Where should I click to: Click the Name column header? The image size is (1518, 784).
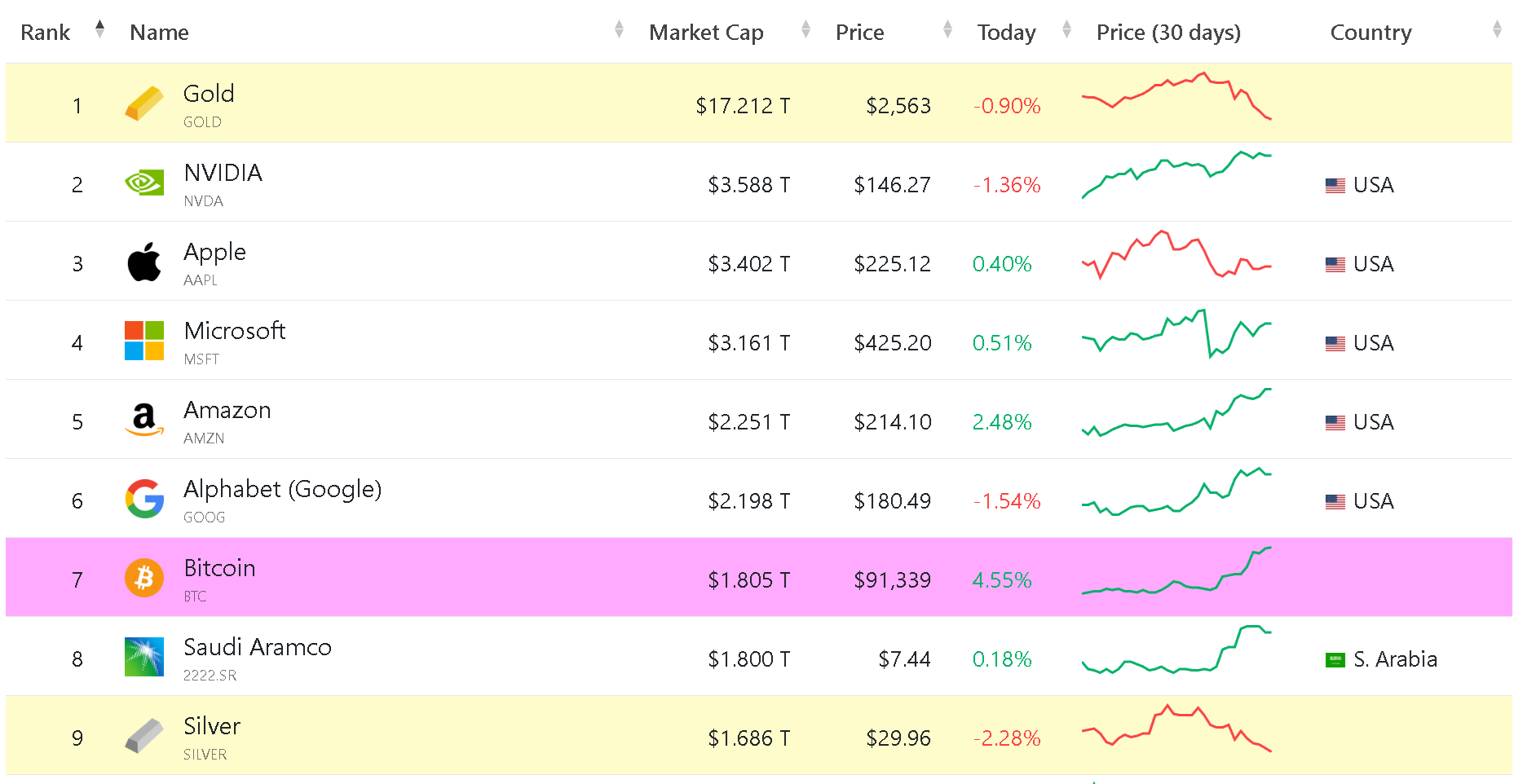click(x=159, y=33)
